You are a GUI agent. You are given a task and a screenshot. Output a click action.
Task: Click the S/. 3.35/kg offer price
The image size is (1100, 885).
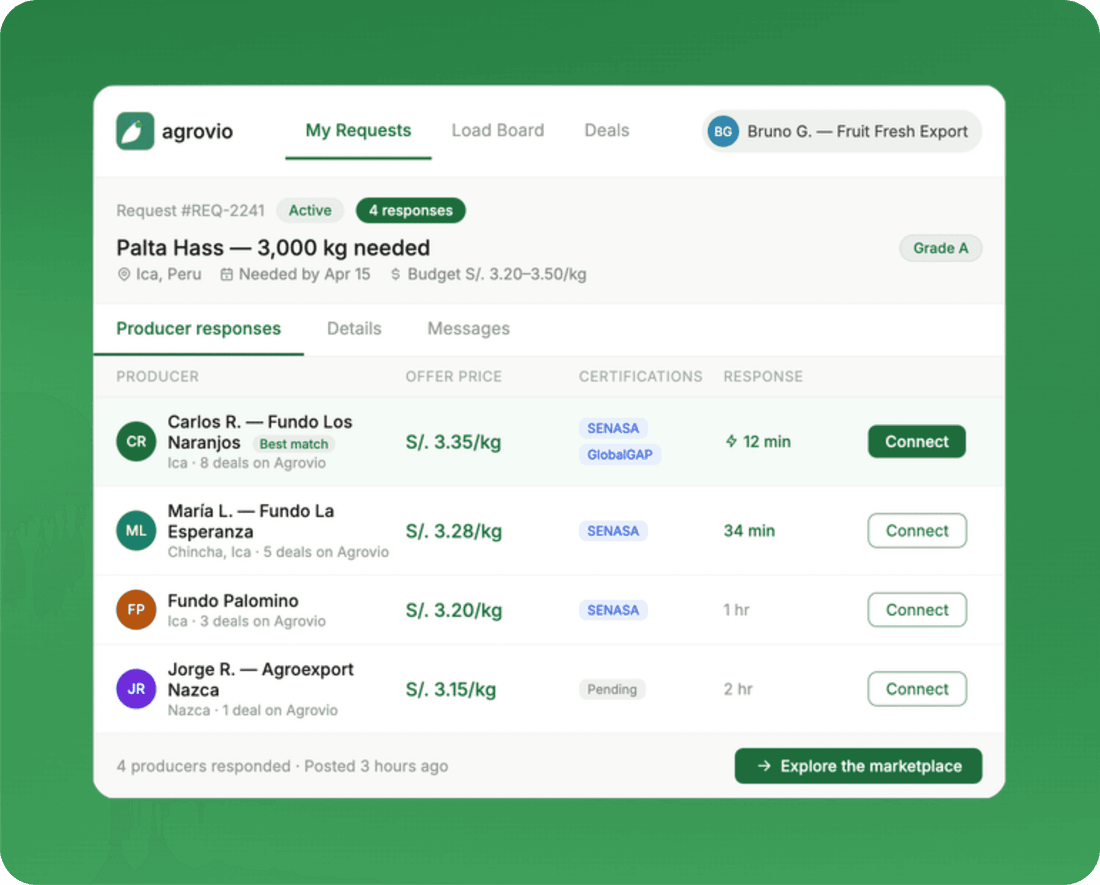(x=453, y=442)
